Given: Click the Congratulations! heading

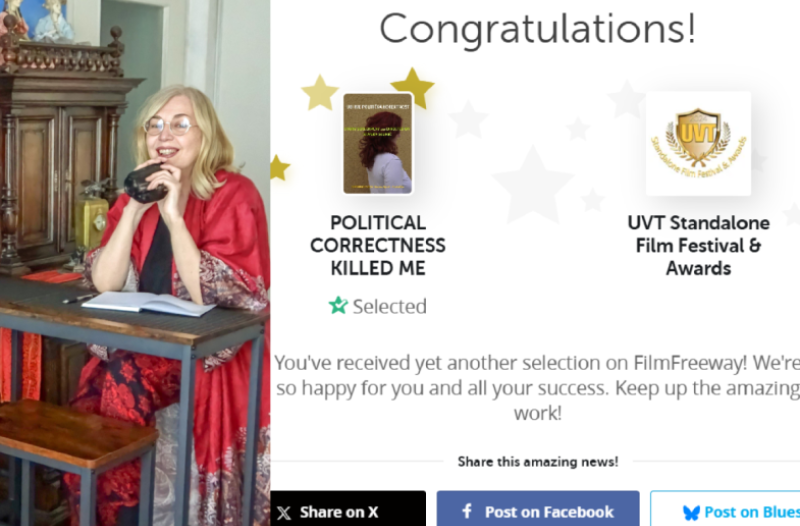Looking at the screenshot, I should (537, 28).
